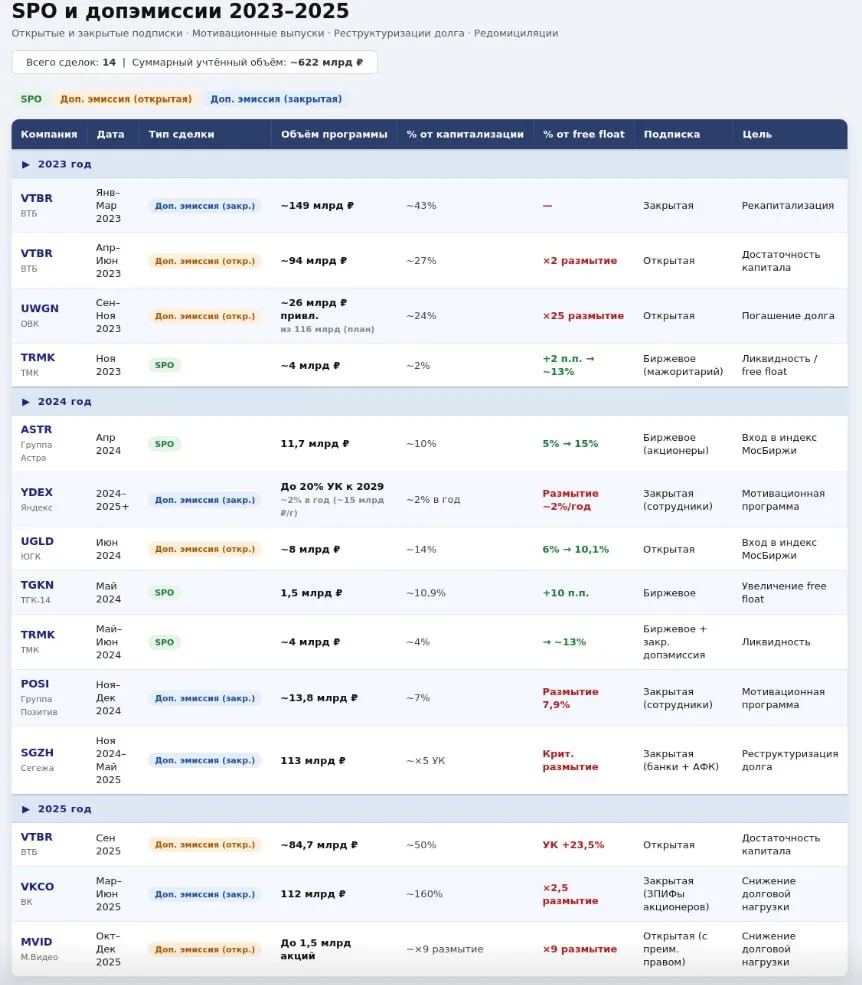
Task: Collapse the 2023 год group triangle
Action: click(x=26, y=165)
